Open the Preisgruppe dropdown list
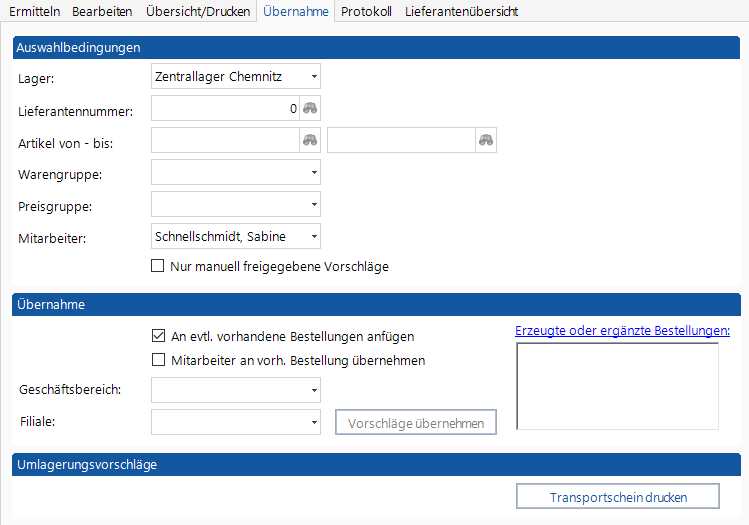Screen dimensions: 749x525 coord(313,205)
